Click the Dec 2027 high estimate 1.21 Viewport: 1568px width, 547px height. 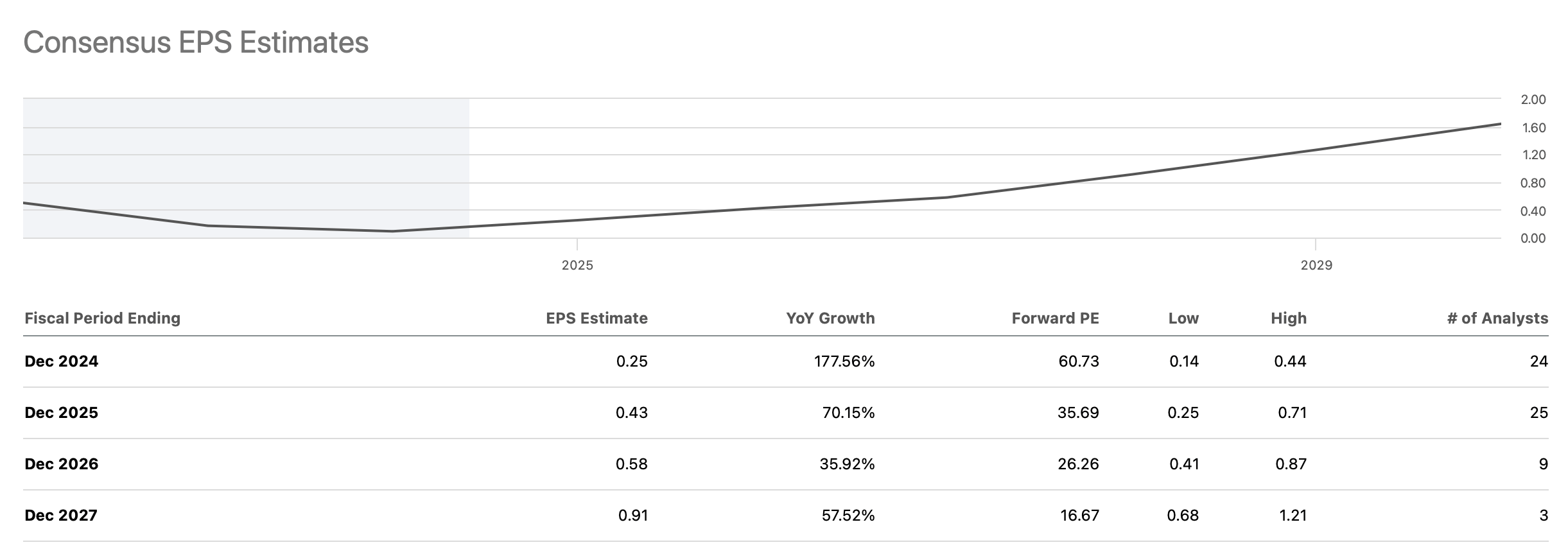1293,516
